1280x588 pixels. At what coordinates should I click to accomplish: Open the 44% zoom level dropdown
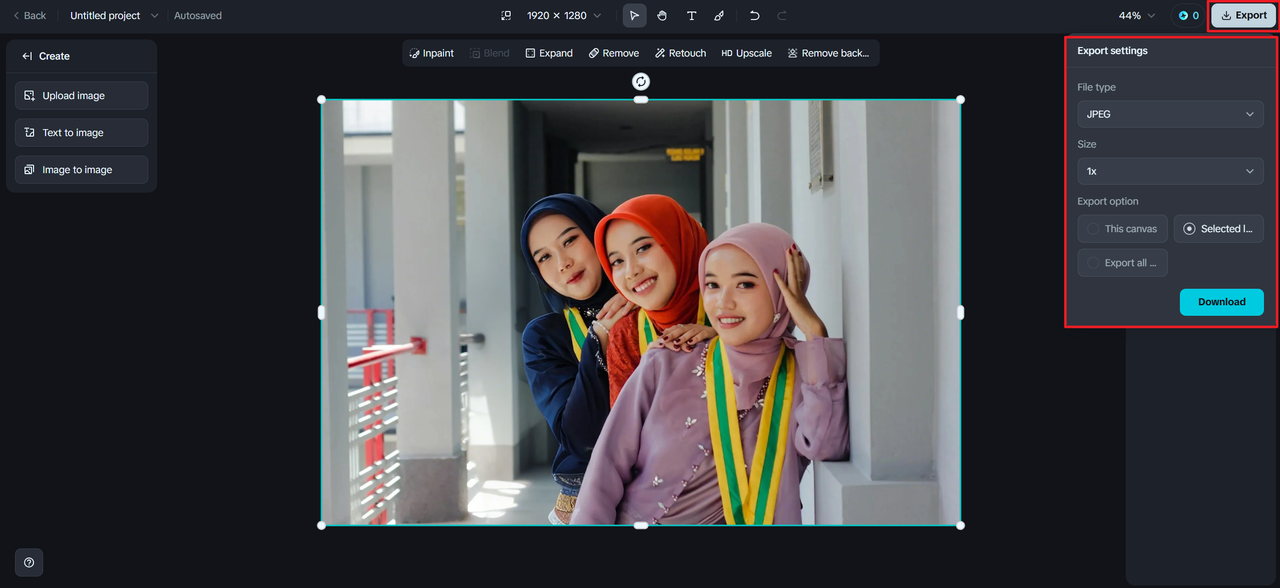coord(1137,16)
